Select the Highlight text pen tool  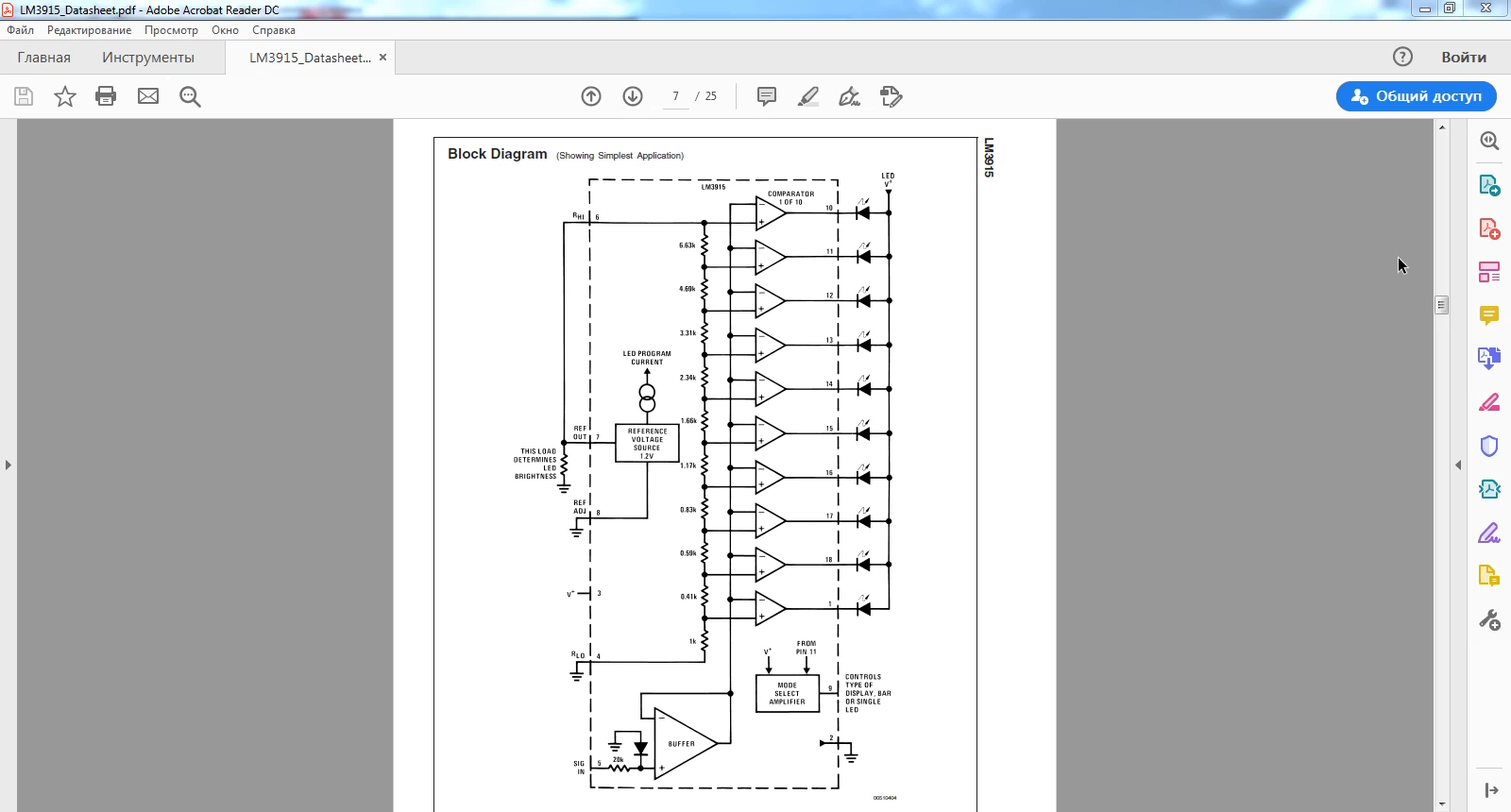point(808,96)
